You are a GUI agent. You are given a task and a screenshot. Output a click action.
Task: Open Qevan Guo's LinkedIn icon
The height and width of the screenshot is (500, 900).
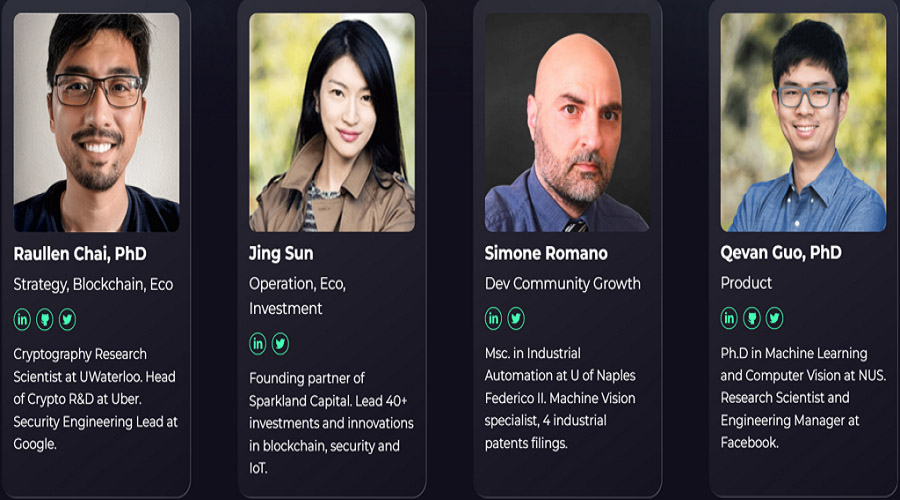click(x=729, y=317)
